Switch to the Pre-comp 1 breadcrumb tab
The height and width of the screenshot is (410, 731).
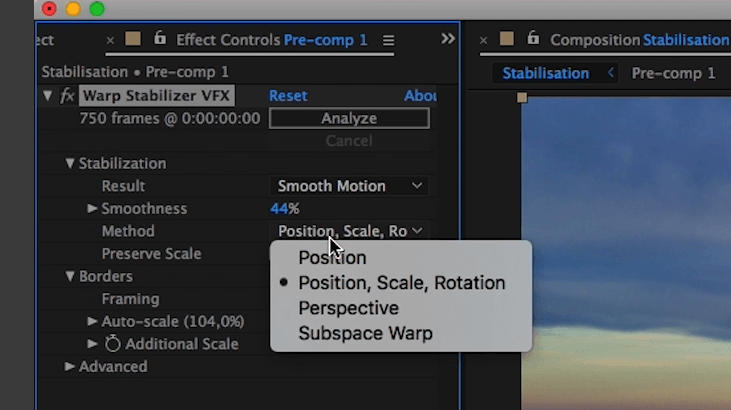click(673, 73)
